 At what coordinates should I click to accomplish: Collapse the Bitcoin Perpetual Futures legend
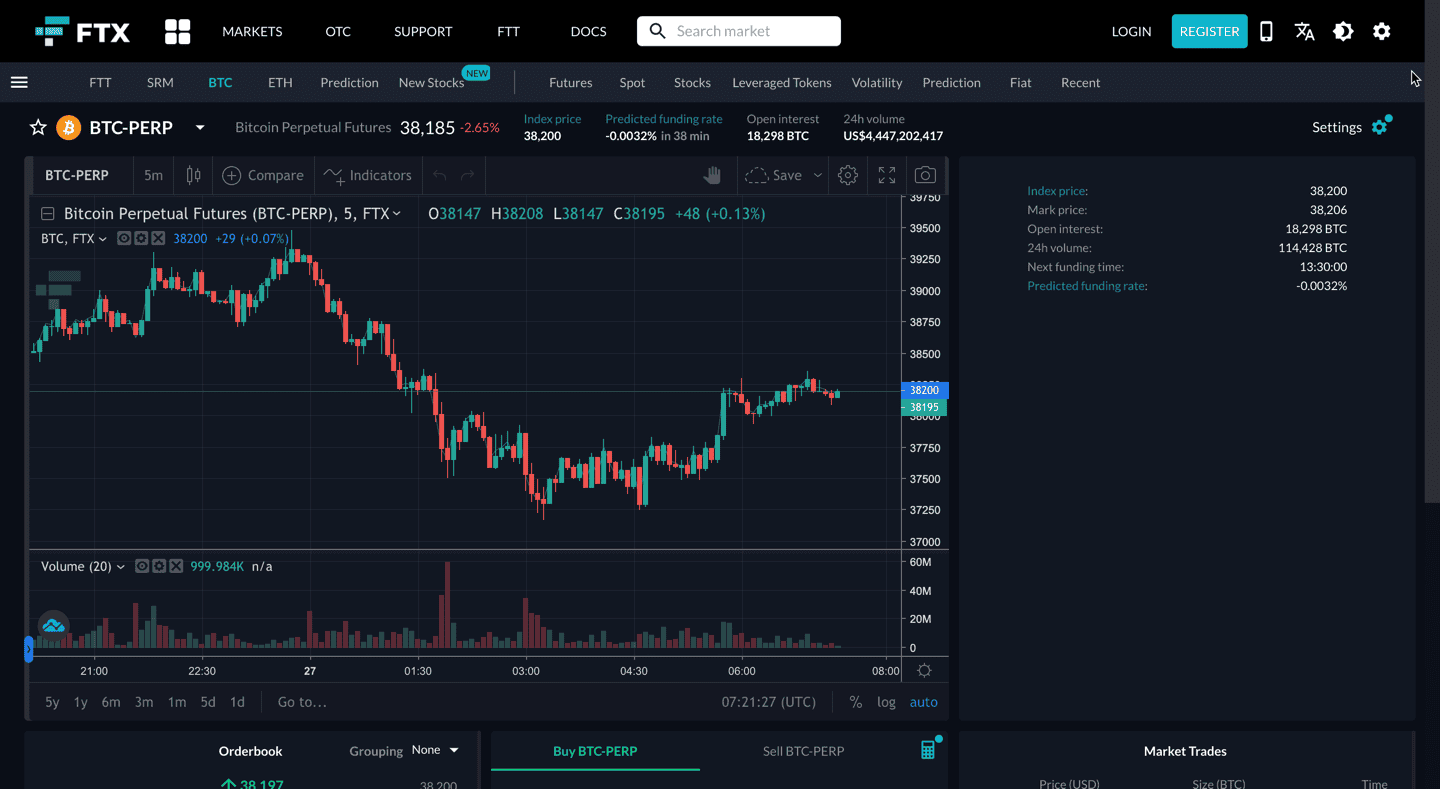47,213
